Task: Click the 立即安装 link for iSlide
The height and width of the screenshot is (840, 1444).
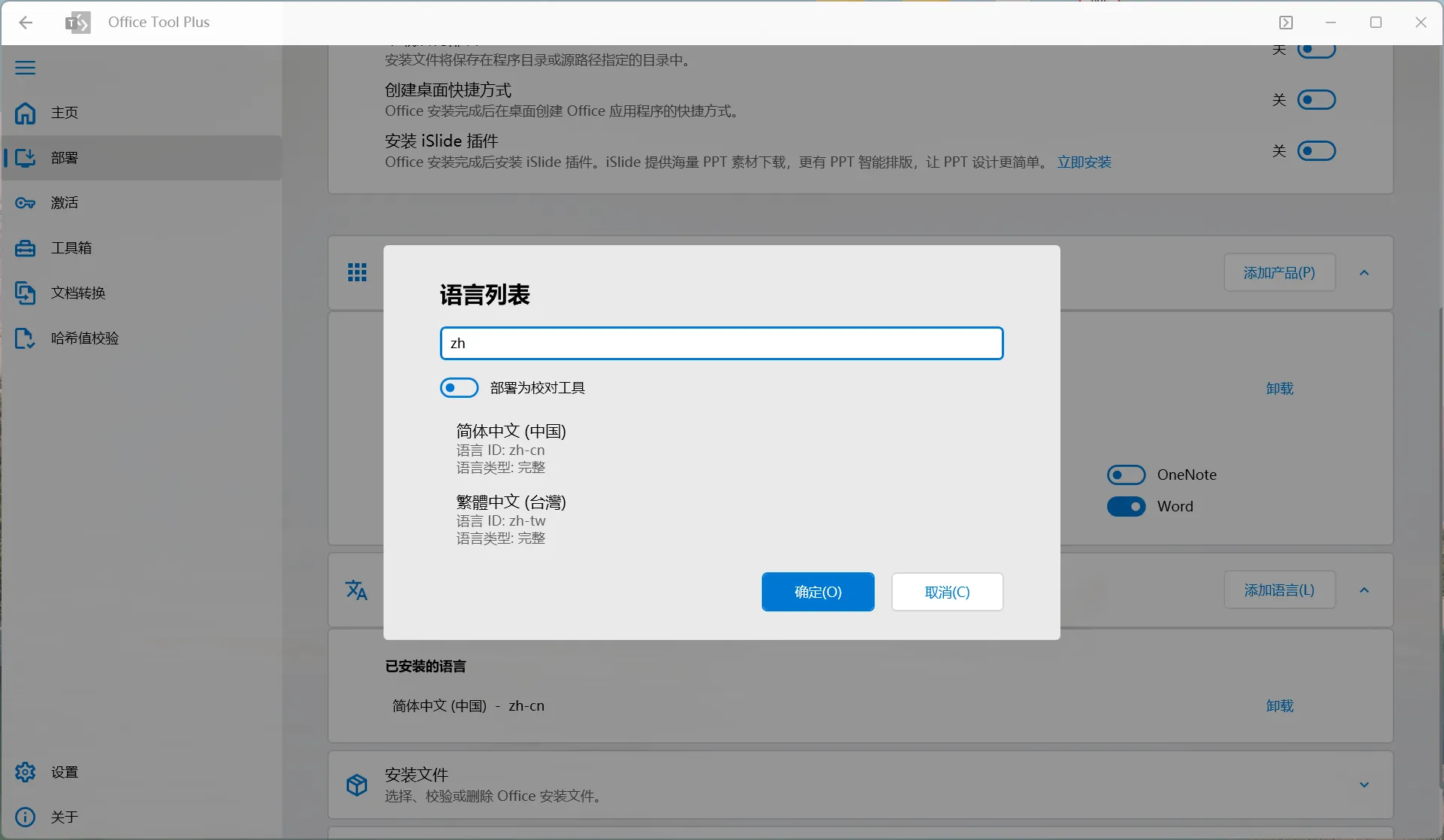Action: (1084, 162)
